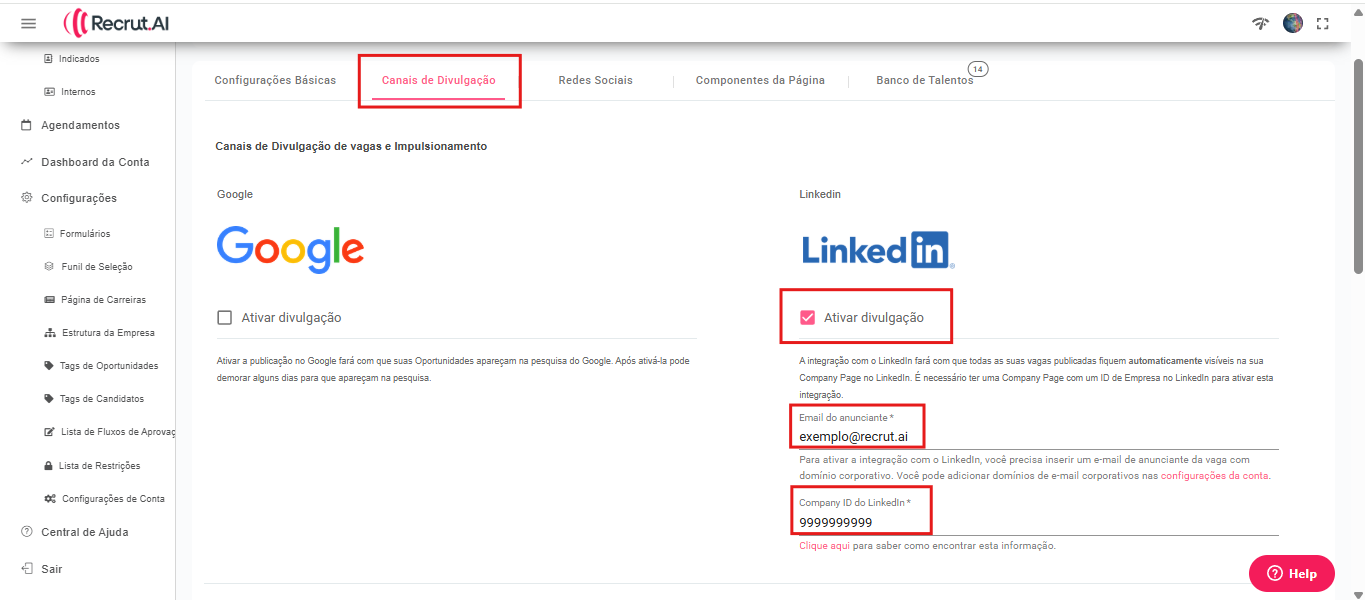Screen dimensions: 1365x600
Task: Open the globe language icon
Action: (x=1293, y=23)
